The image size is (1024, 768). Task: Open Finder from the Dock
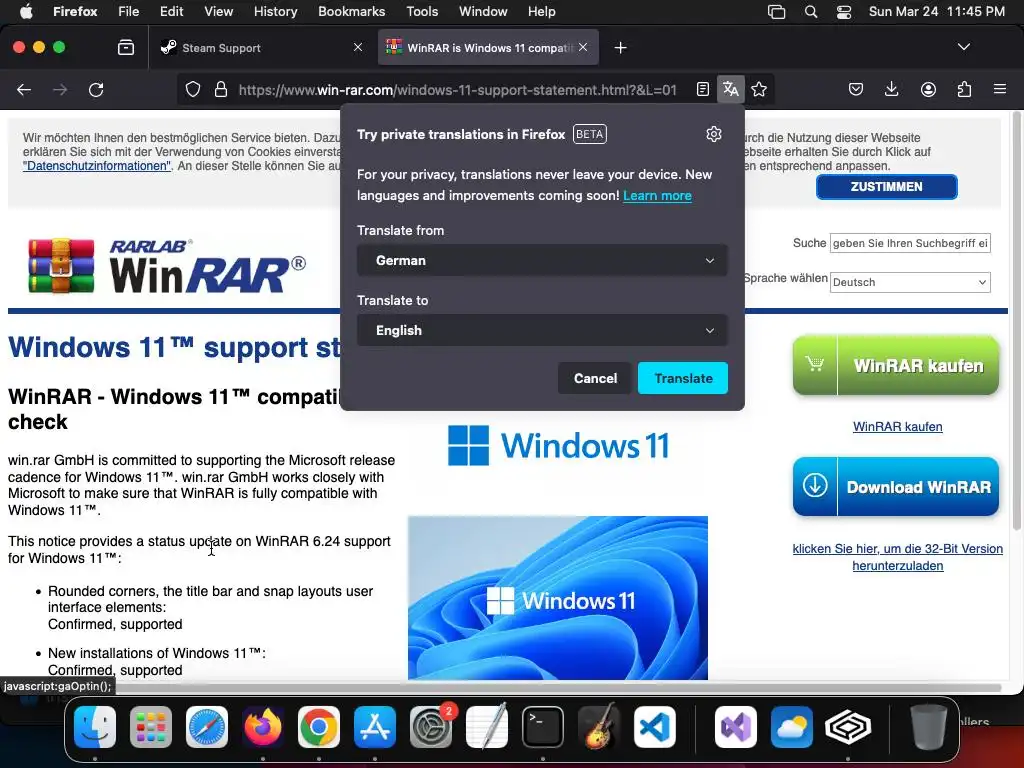click(95, 727)
